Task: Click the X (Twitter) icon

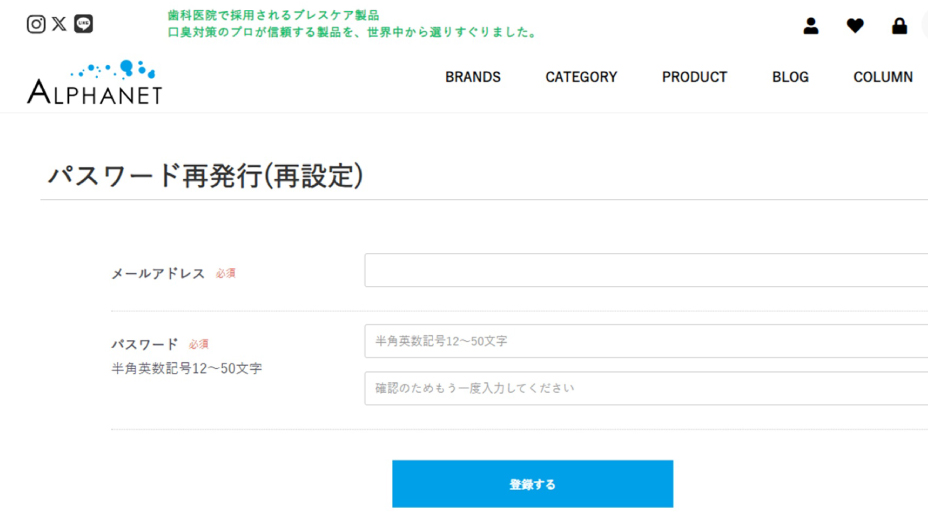Action: 59,24
